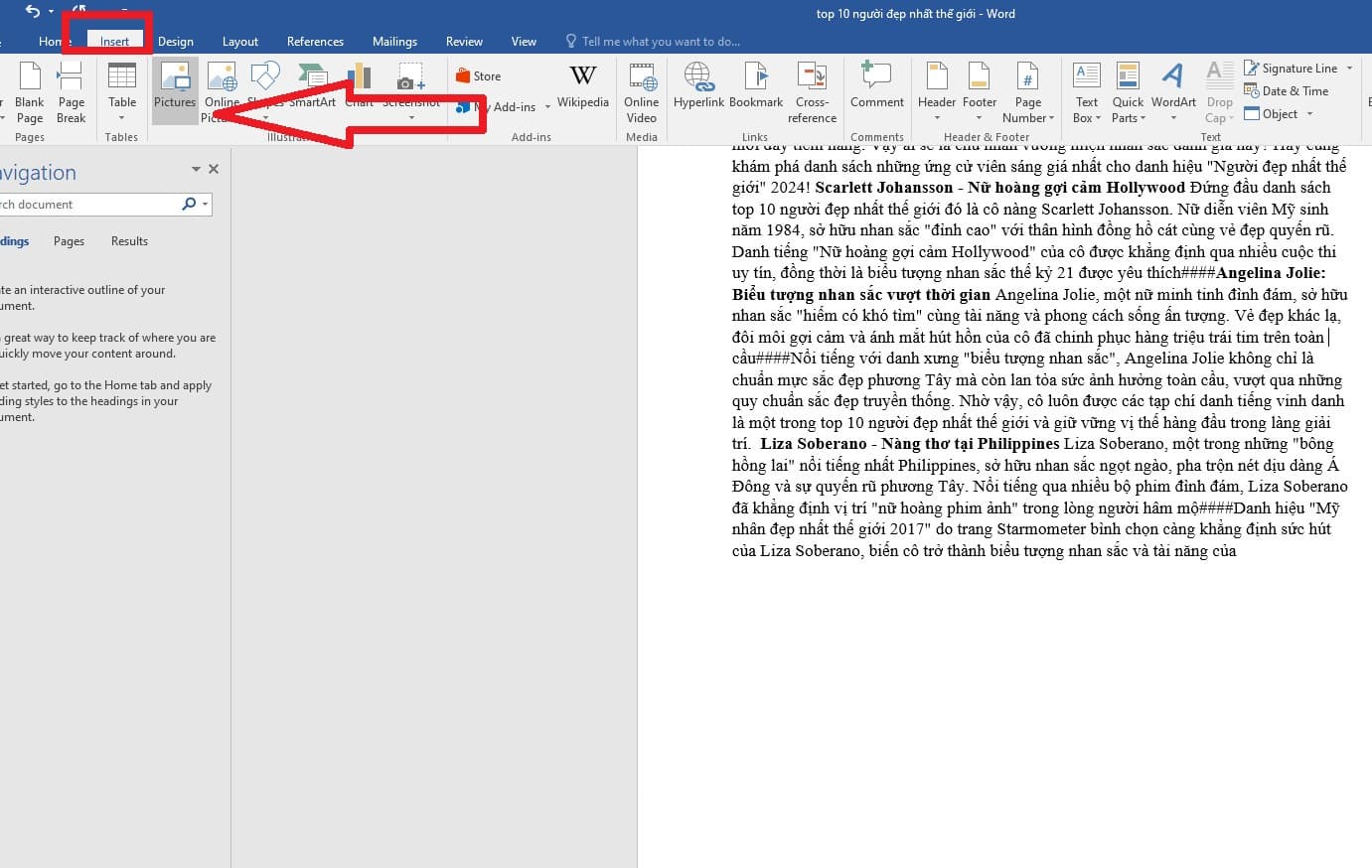Open the Screenshot tool
This screenshot has height=868, width=1372.
pyautogui.click(x=411, y=92)
